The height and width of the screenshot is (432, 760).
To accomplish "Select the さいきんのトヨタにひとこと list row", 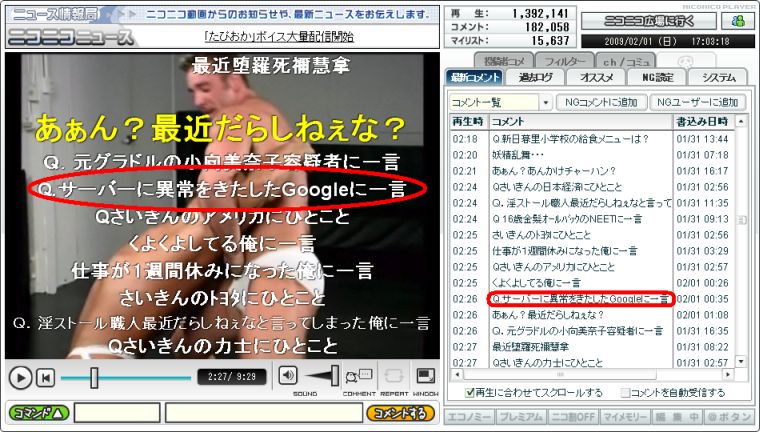I will coord(591,235).
